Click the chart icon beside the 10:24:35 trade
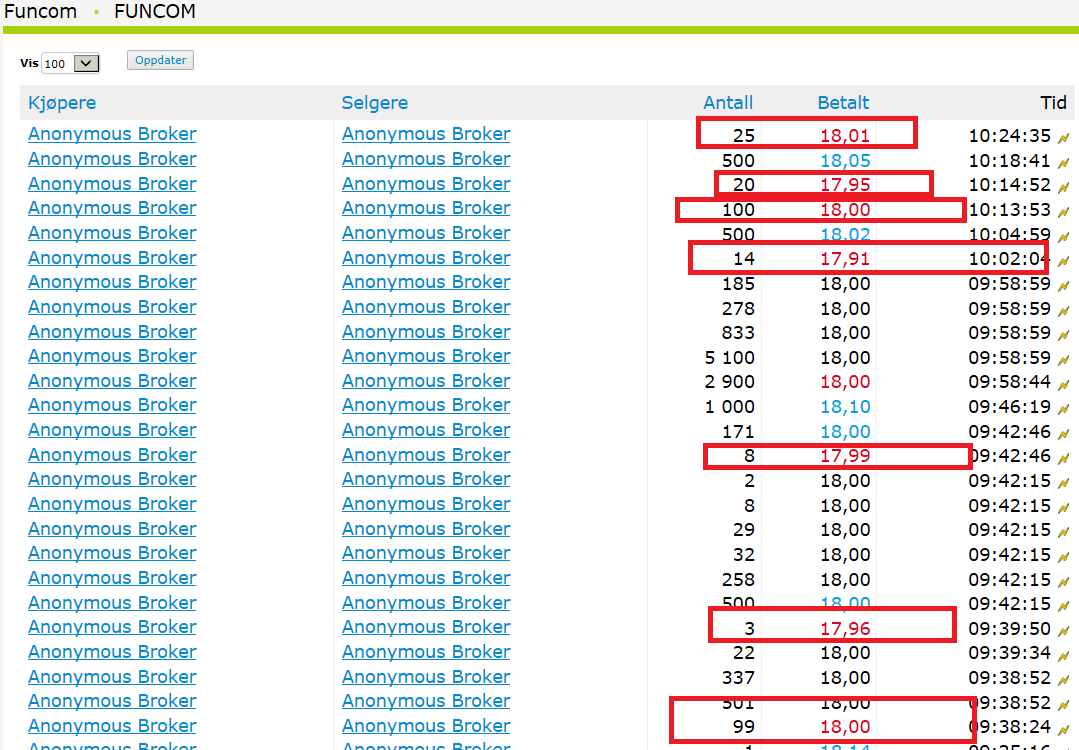The height and width of the screenshot is (750, 1079). point(1064,138)
